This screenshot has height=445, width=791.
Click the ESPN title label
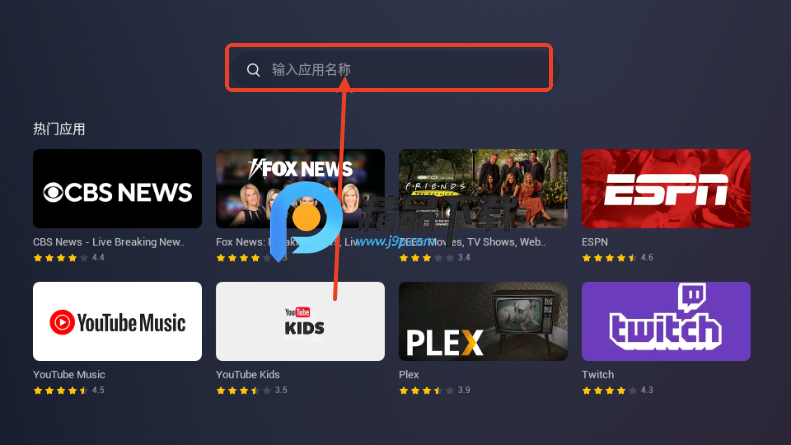click(x=595, y=242)
